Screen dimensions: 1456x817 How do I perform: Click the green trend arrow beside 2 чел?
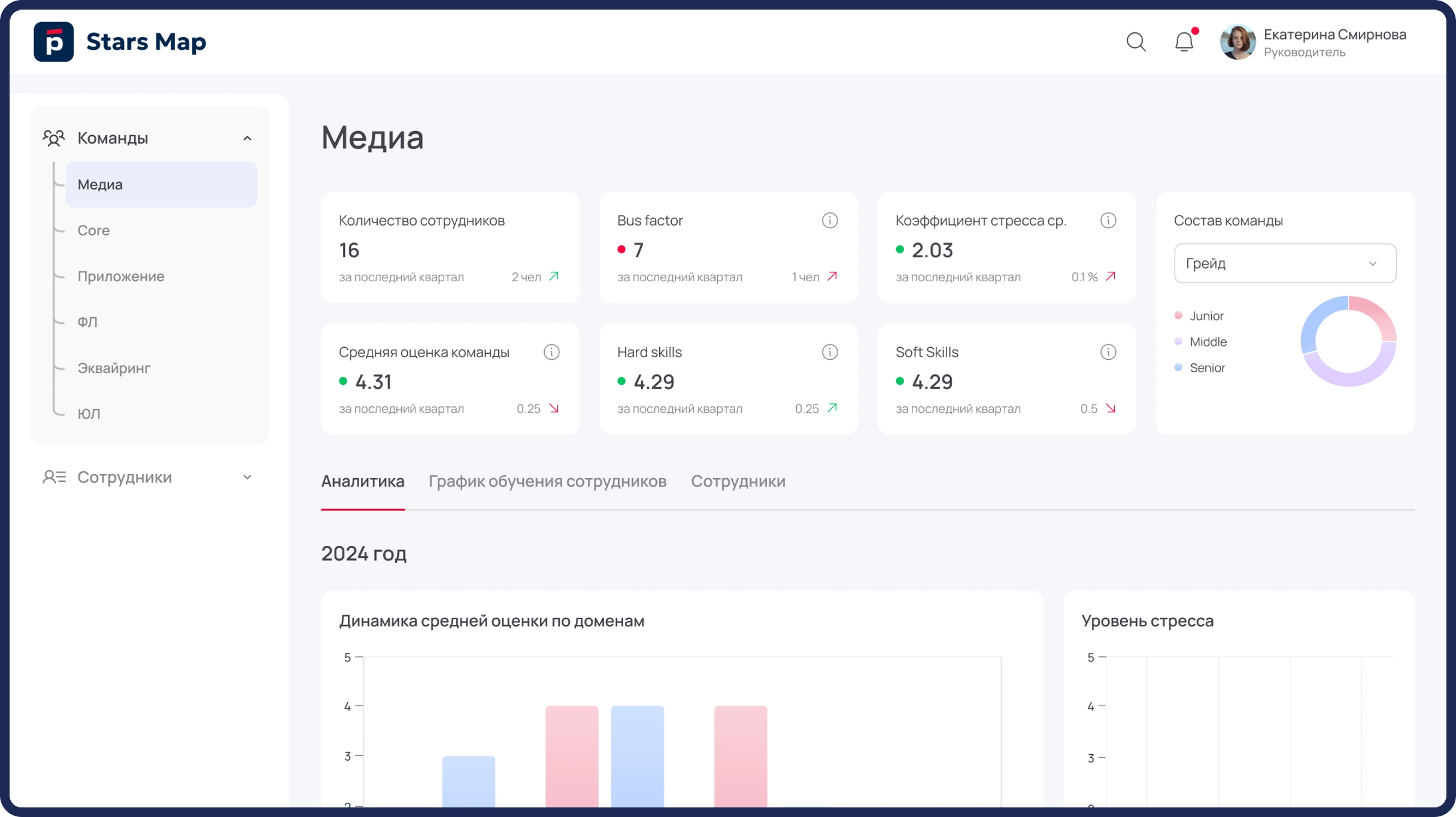tap(554, 277)
